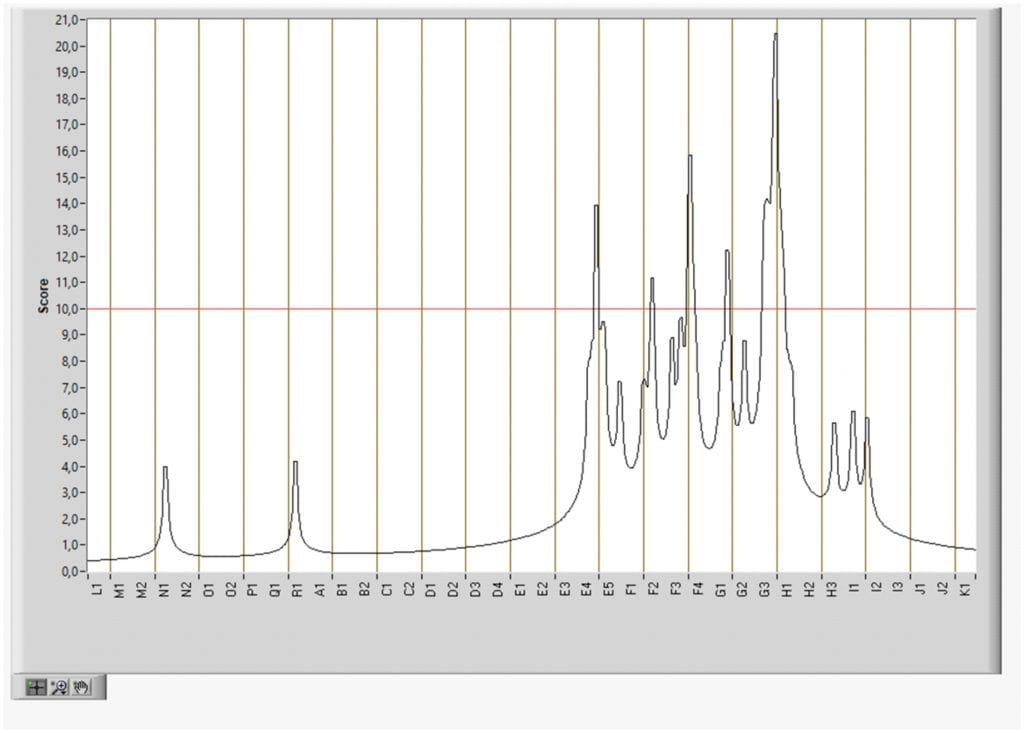Click the '15,0' y-axis tick label
1024x733 pixels.
pos(67,178)
